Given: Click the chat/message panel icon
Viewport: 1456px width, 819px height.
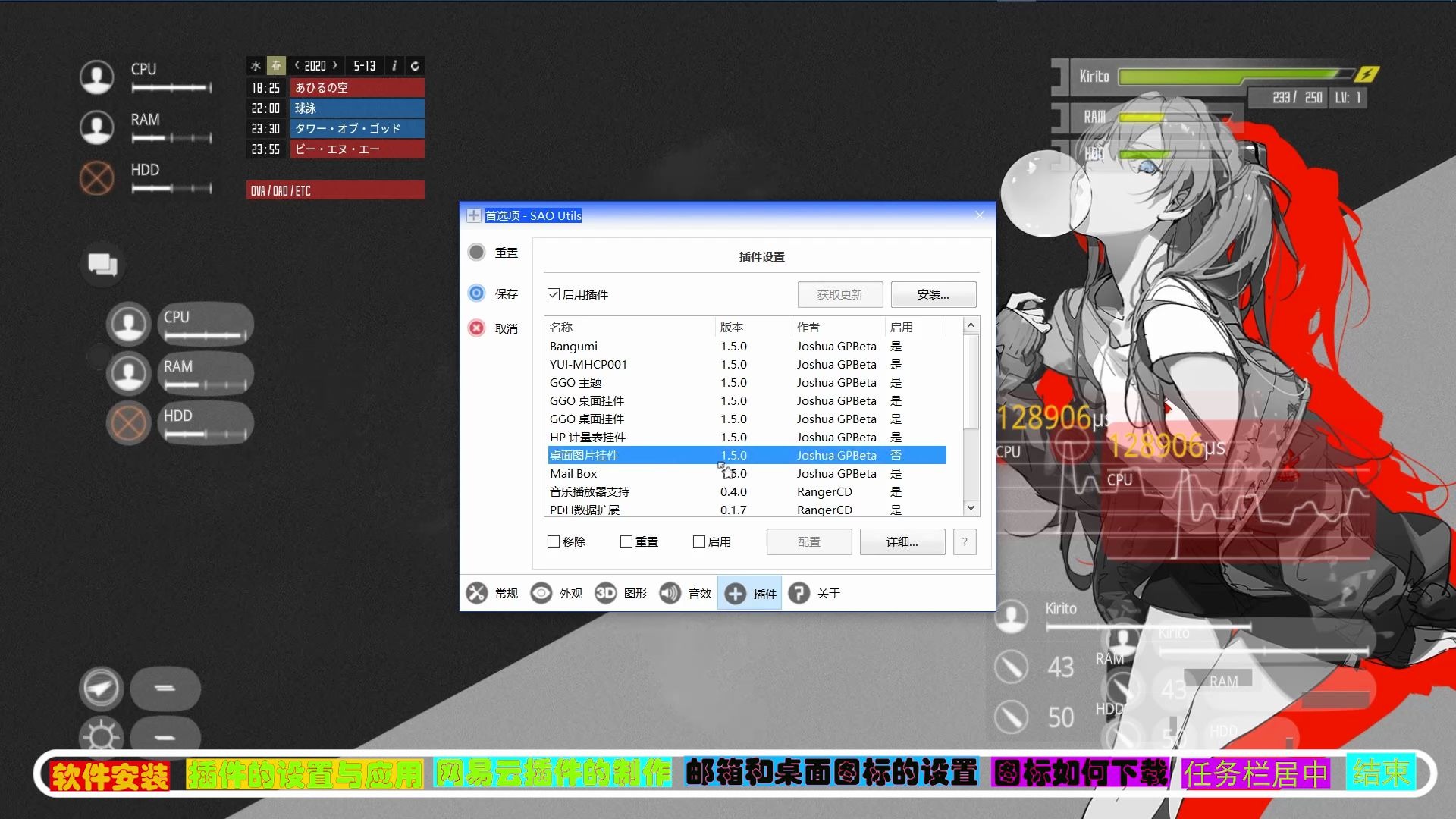Looking at the screenshot, I should click(99, 264).
